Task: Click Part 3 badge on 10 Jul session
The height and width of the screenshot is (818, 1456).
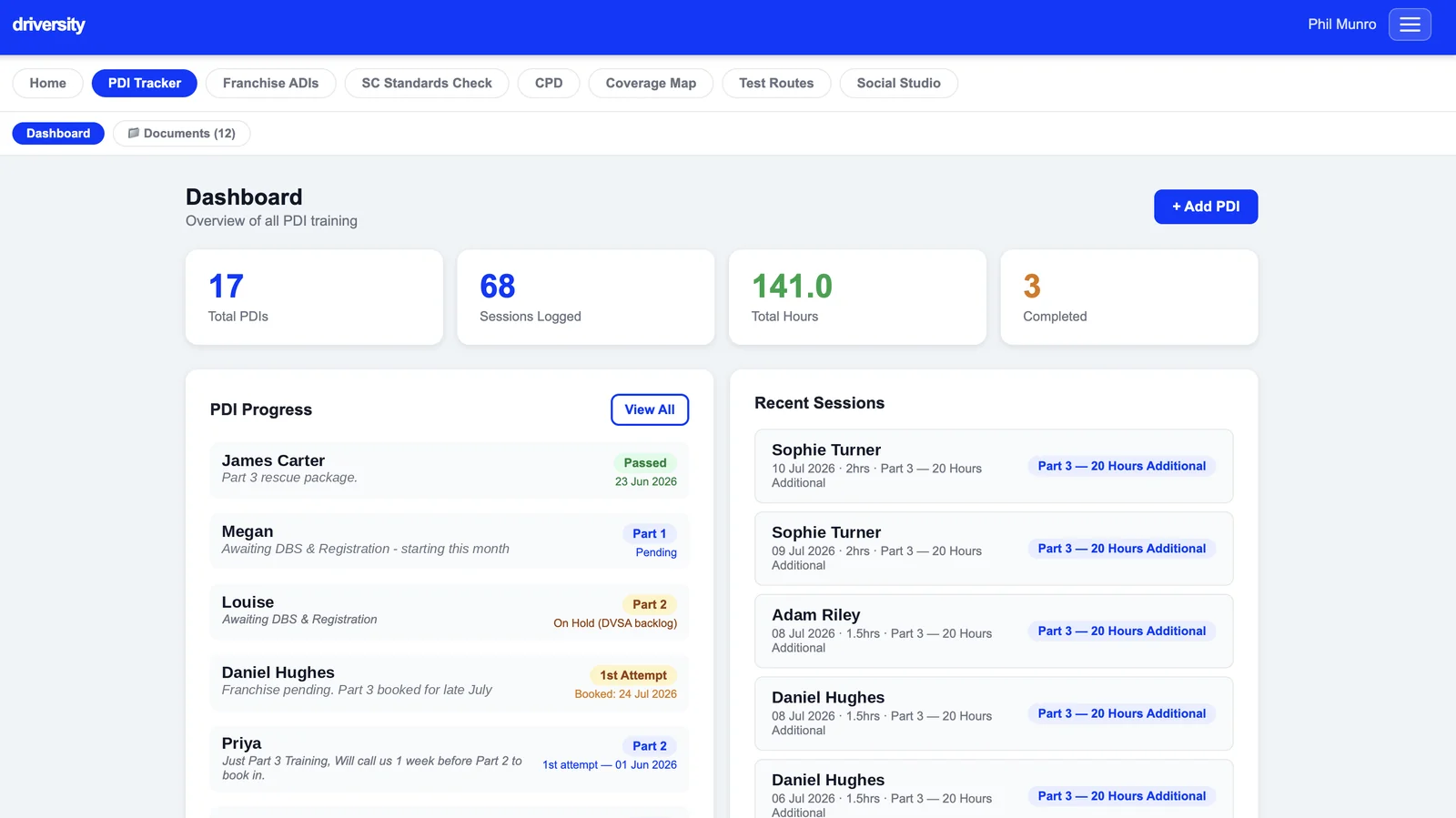Action: [x=1122, y=466]
